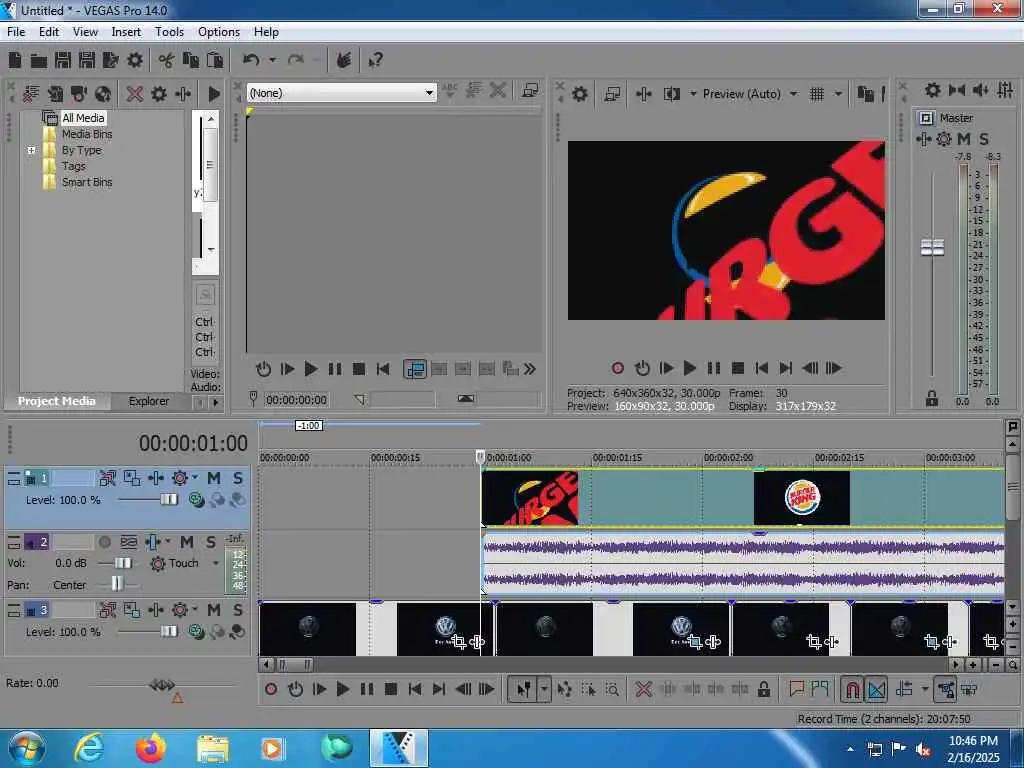This screenshot has height=768, width=1024.
Task: Toggle Enable Snapping magnet button
Action: 852,689
